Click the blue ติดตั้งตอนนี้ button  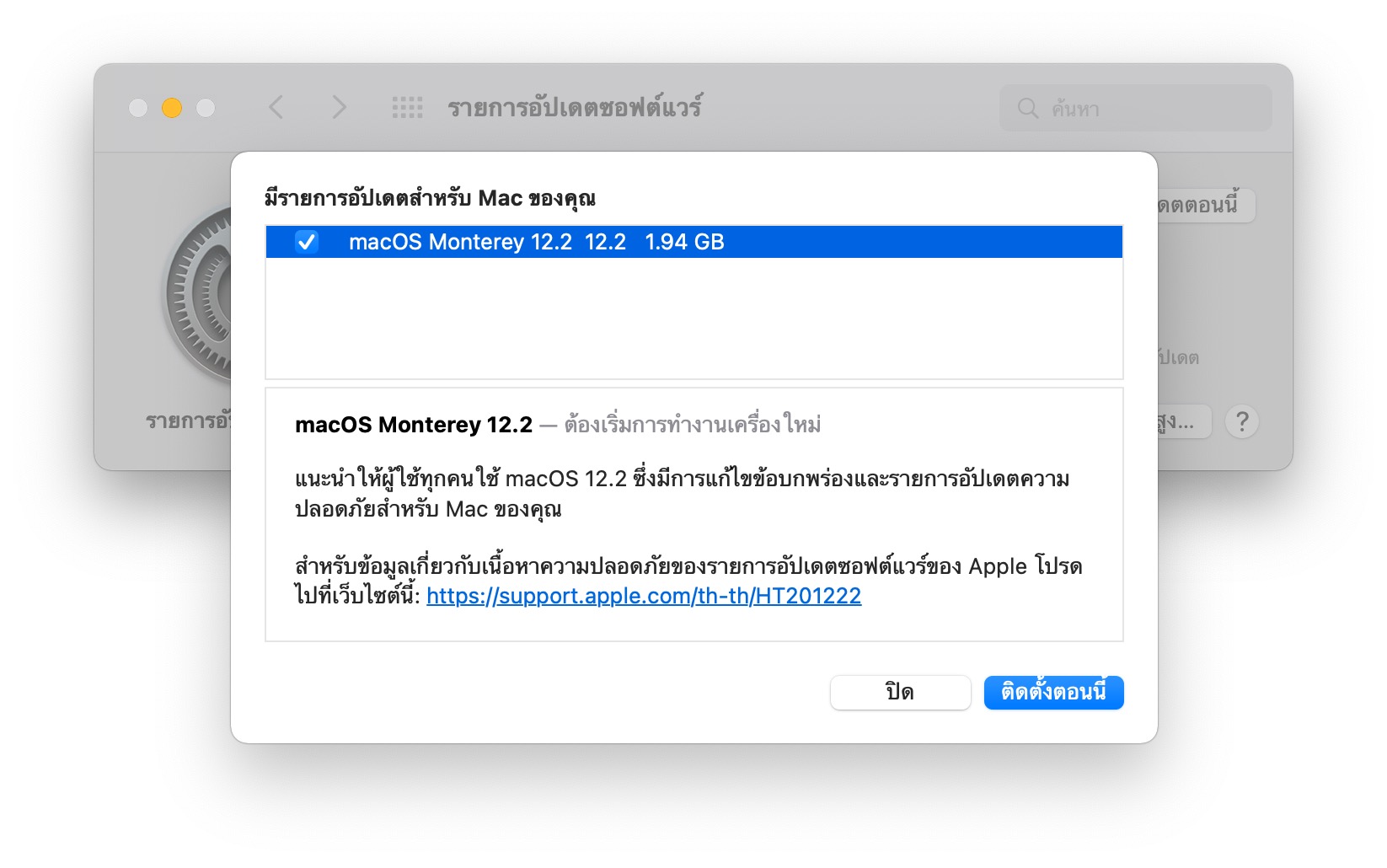coord(1053,693)
